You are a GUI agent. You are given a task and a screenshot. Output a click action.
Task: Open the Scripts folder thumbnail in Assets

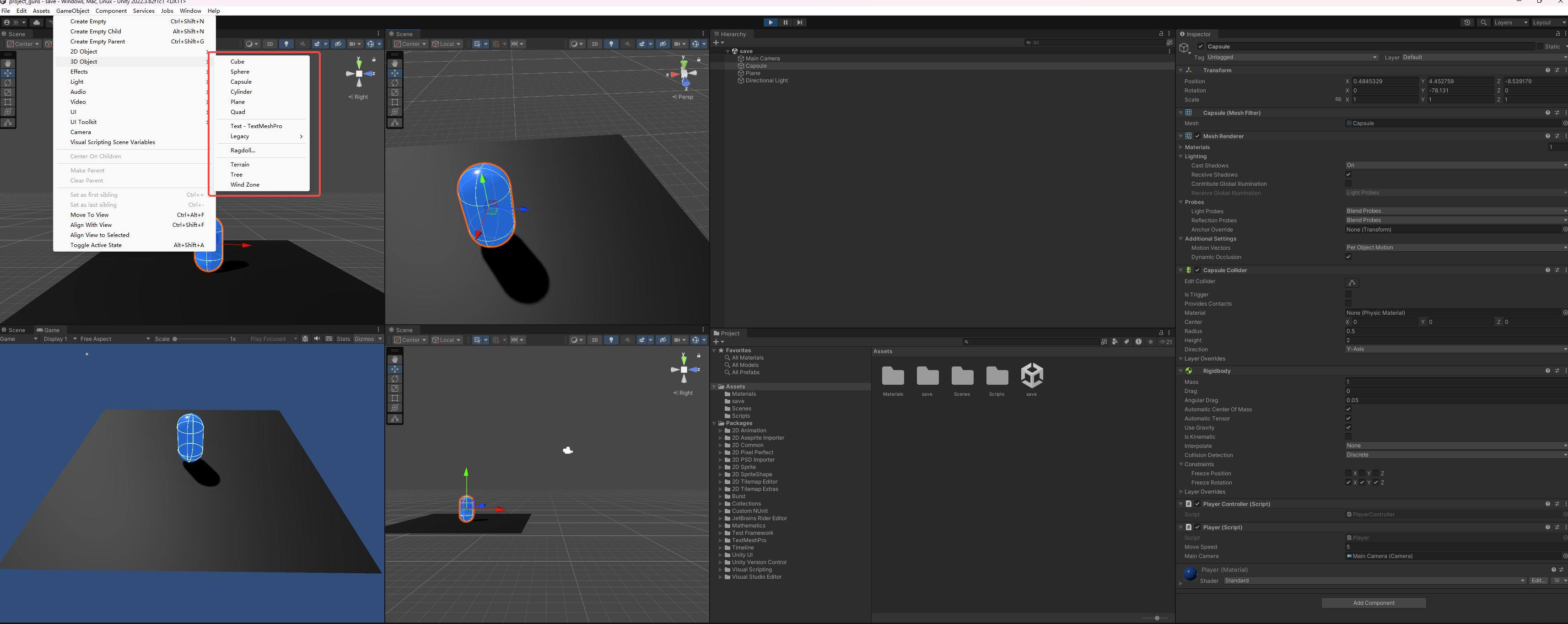pyautogui.click(x=997, y=376)
